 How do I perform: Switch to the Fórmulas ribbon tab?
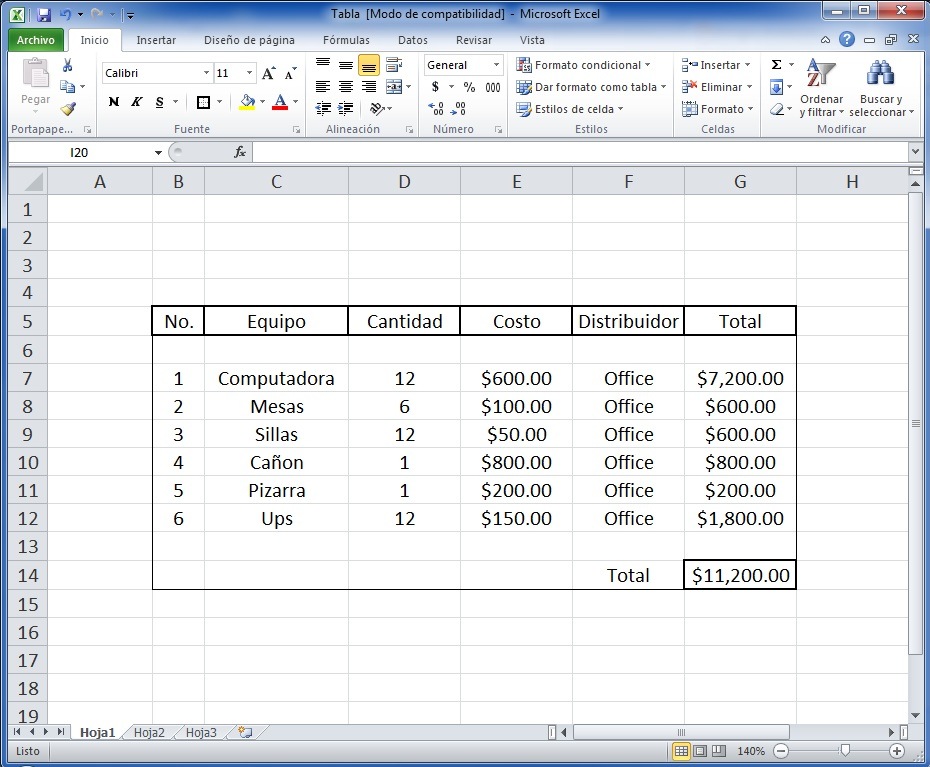[x=346, y=40]
